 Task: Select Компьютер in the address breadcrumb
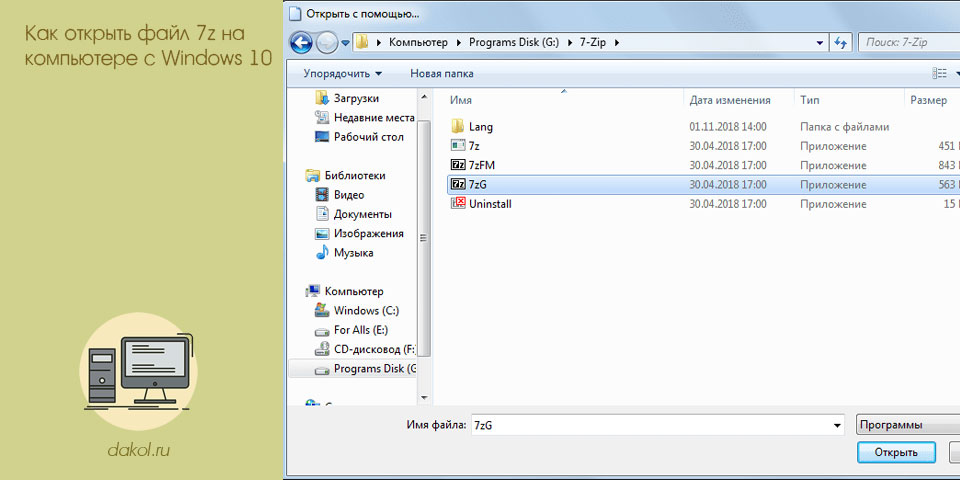click(418, 43)
